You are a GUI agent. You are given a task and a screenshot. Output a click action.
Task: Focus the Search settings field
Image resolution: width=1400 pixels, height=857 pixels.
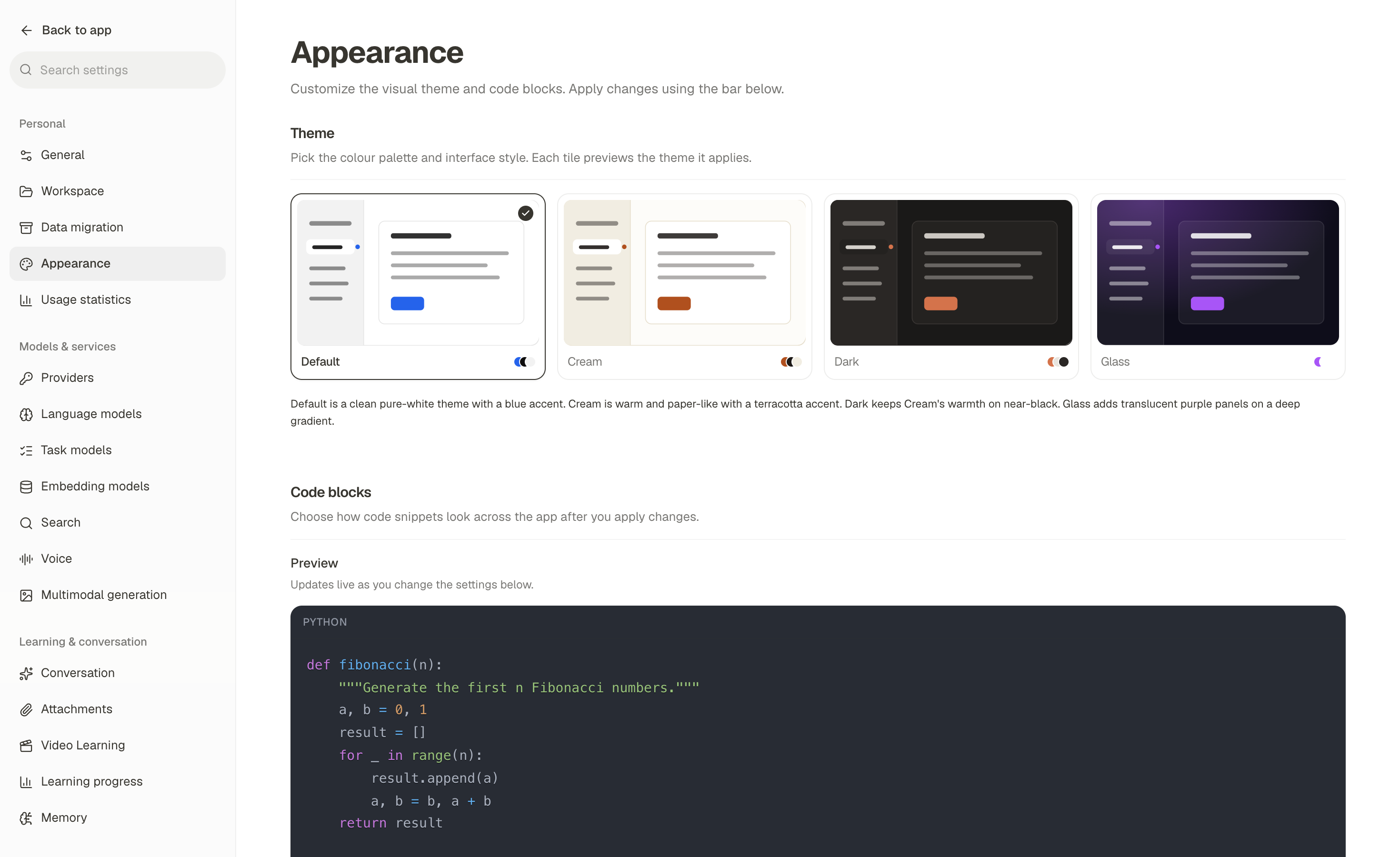[118, 70]
